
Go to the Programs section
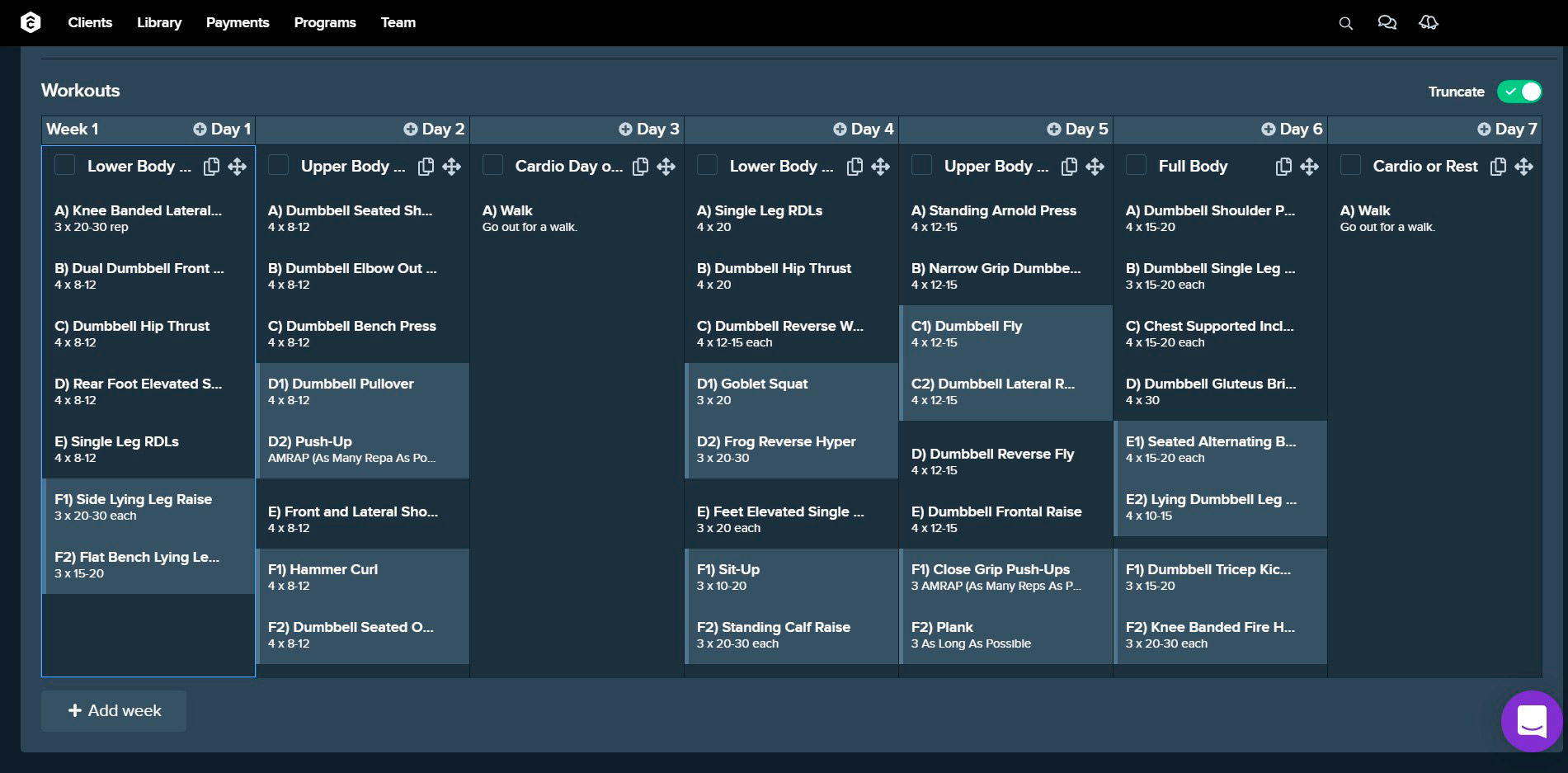(325, 23)
